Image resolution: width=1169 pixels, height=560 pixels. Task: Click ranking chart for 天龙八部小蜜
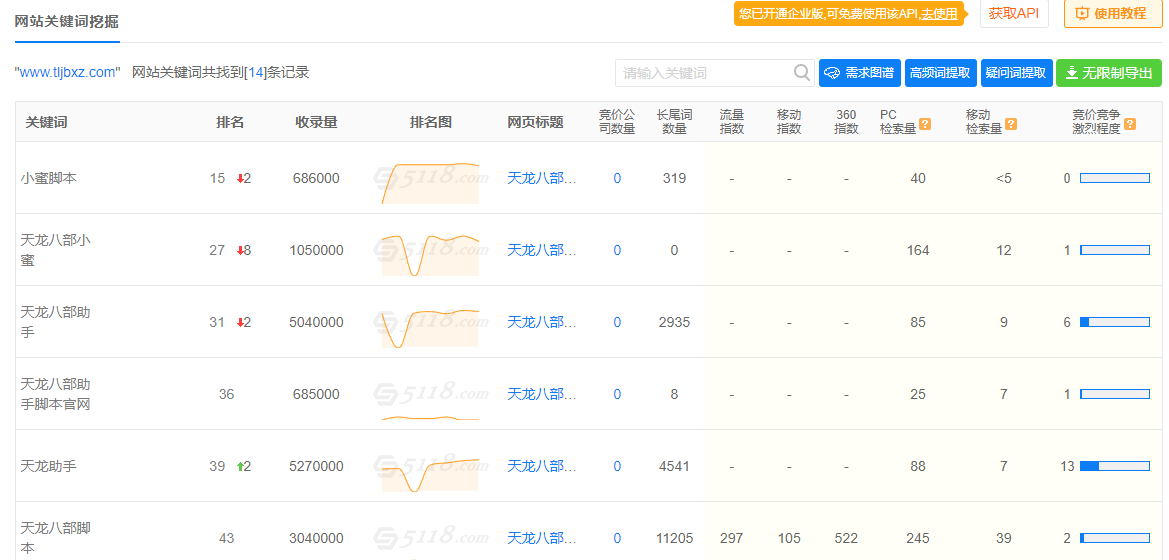coord(430,254)
